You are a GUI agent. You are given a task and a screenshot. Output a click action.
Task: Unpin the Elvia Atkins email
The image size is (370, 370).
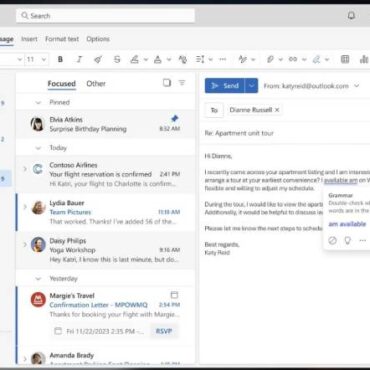(174, 118)
